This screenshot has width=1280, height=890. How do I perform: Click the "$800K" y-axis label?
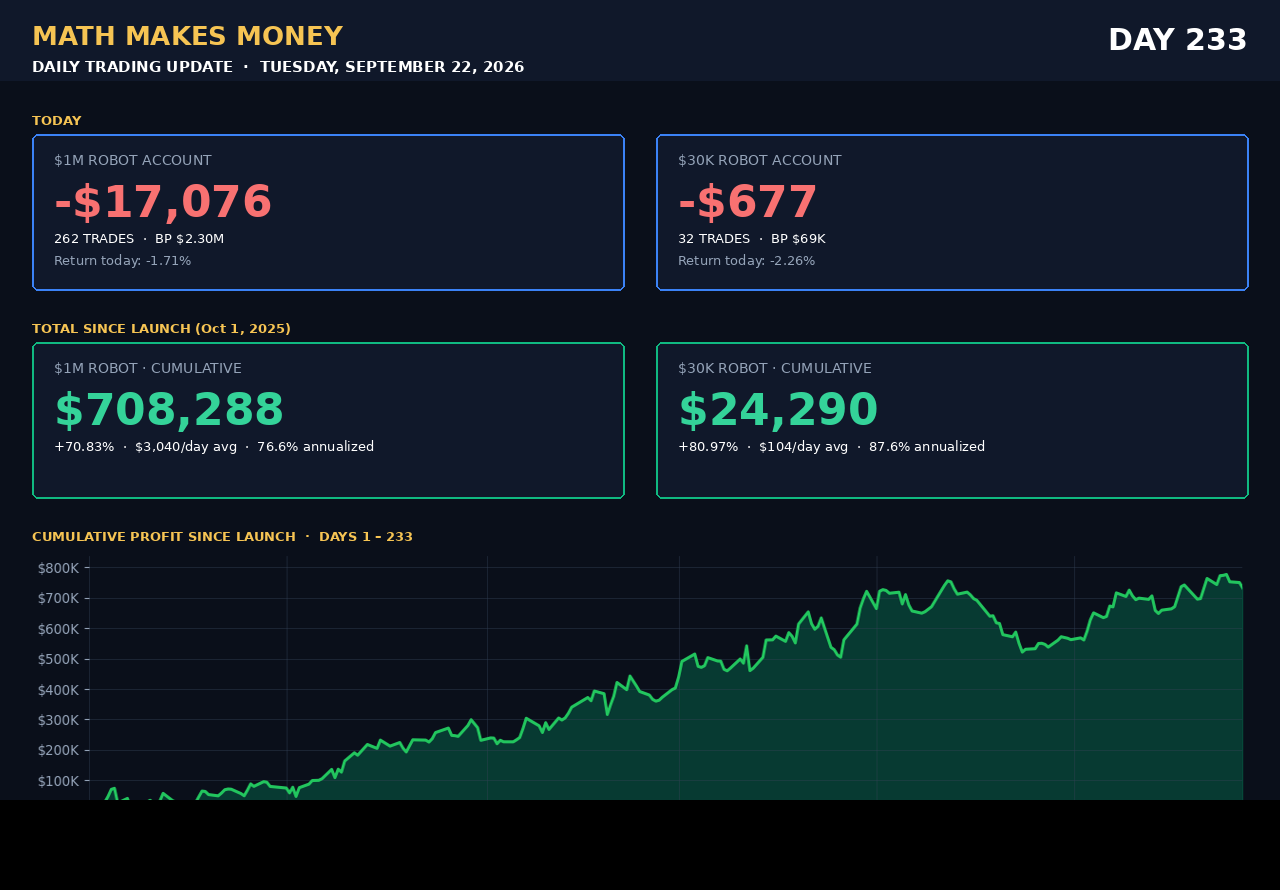click(x=58, y=568)
